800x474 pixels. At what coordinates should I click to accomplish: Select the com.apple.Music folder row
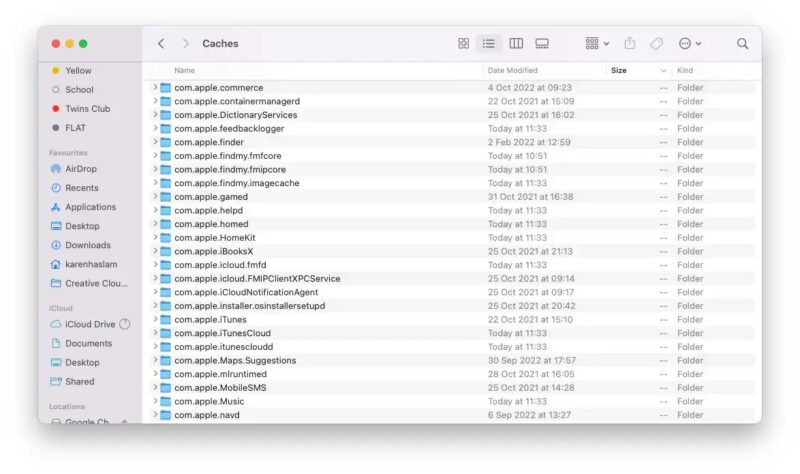[209, 401]
